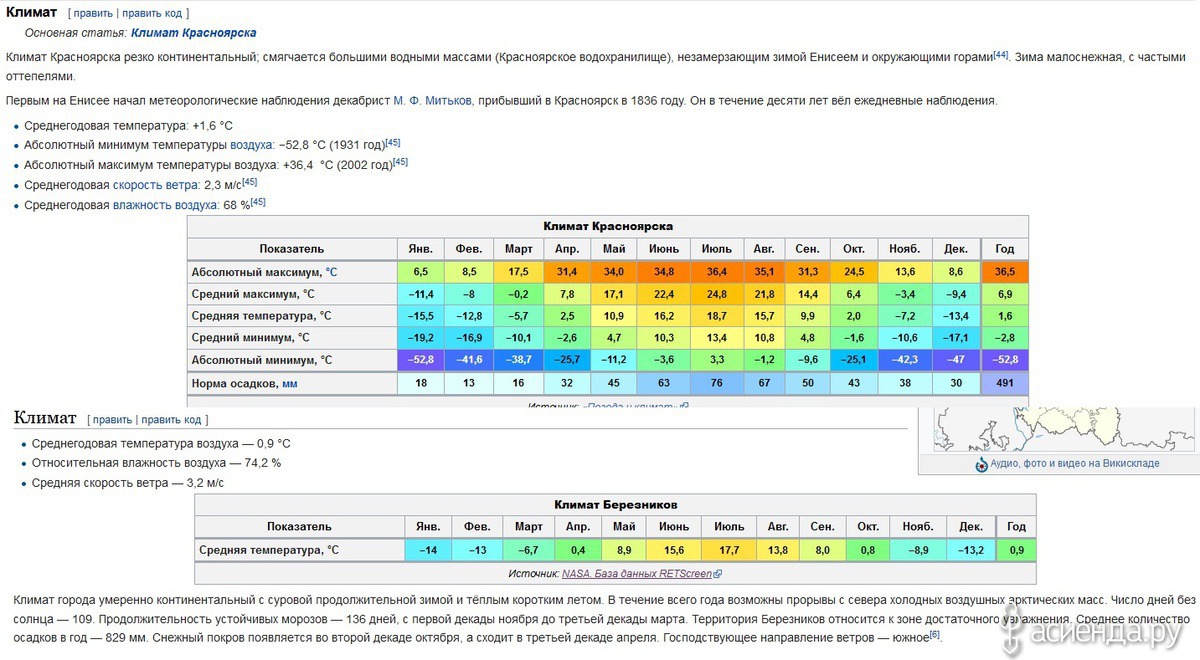
Task: Click July precipitation cell '76'
Action: (x=716, y=384)
